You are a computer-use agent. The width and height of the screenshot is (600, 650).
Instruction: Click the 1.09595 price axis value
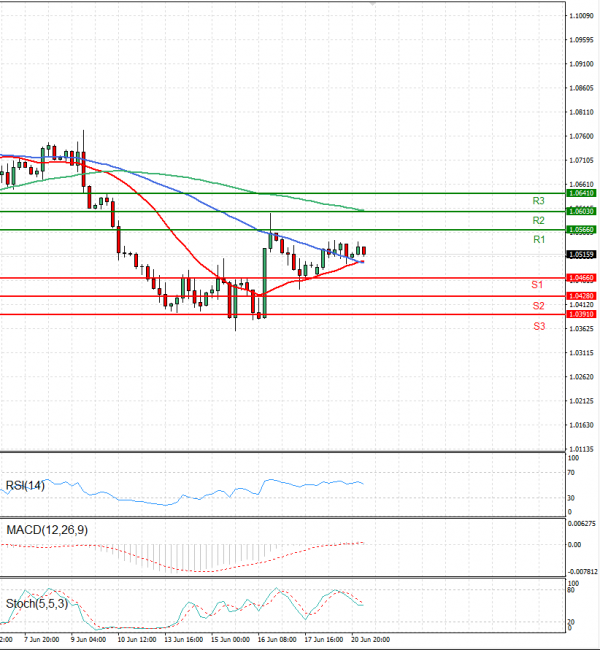(582, 40)
